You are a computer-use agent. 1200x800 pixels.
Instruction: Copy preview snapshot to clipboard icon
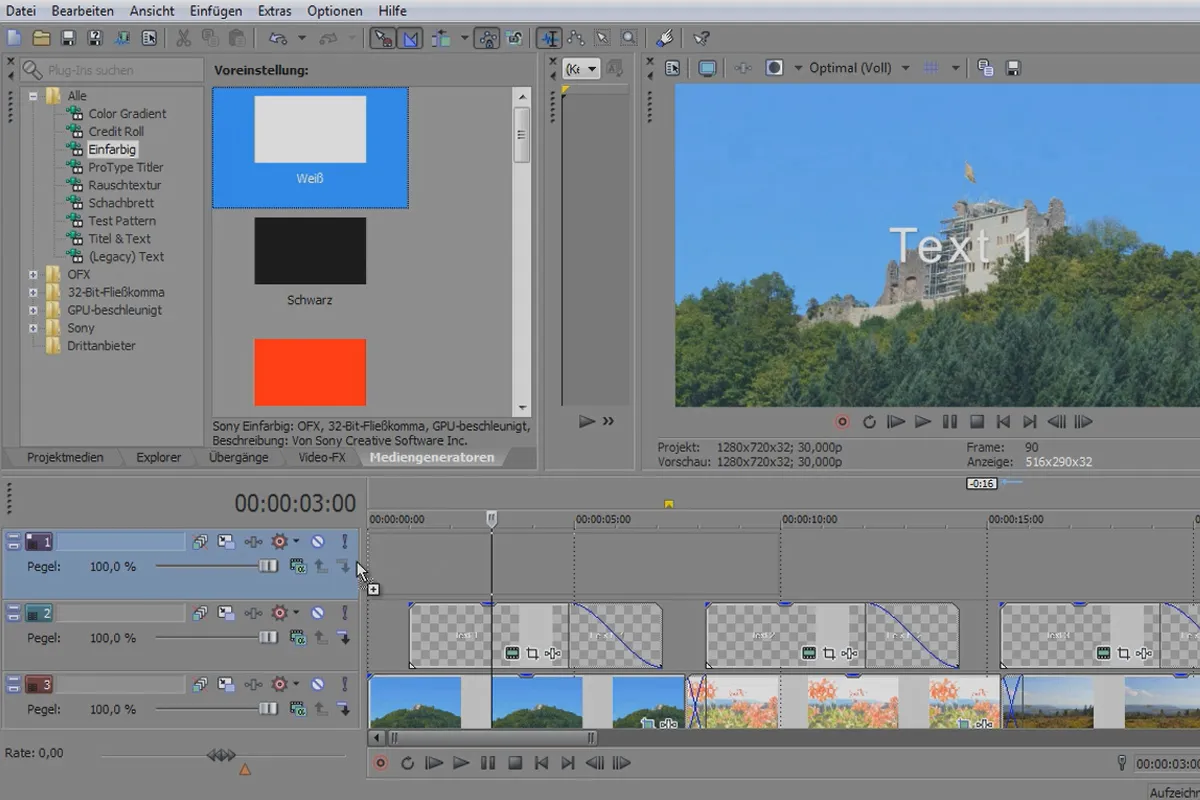[985, 68]
